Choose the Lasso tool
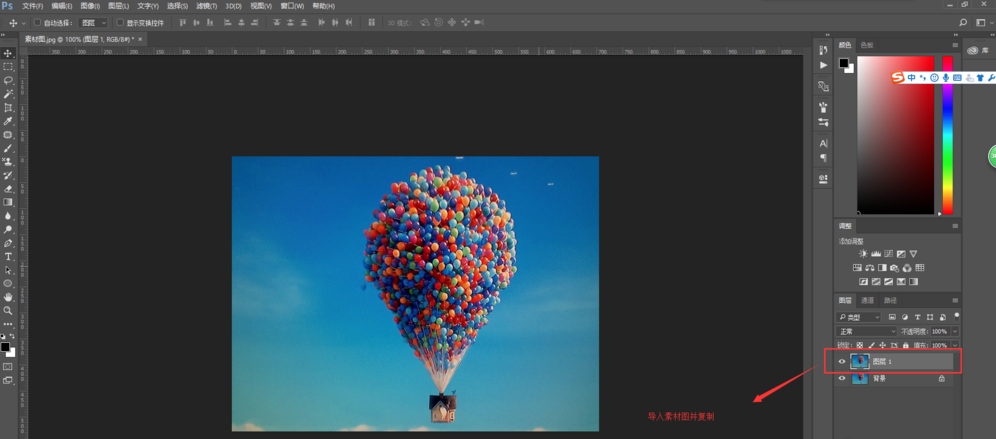The width and height of the screenshot is (996, 439). pyautogui.click(x=8, y=80)
